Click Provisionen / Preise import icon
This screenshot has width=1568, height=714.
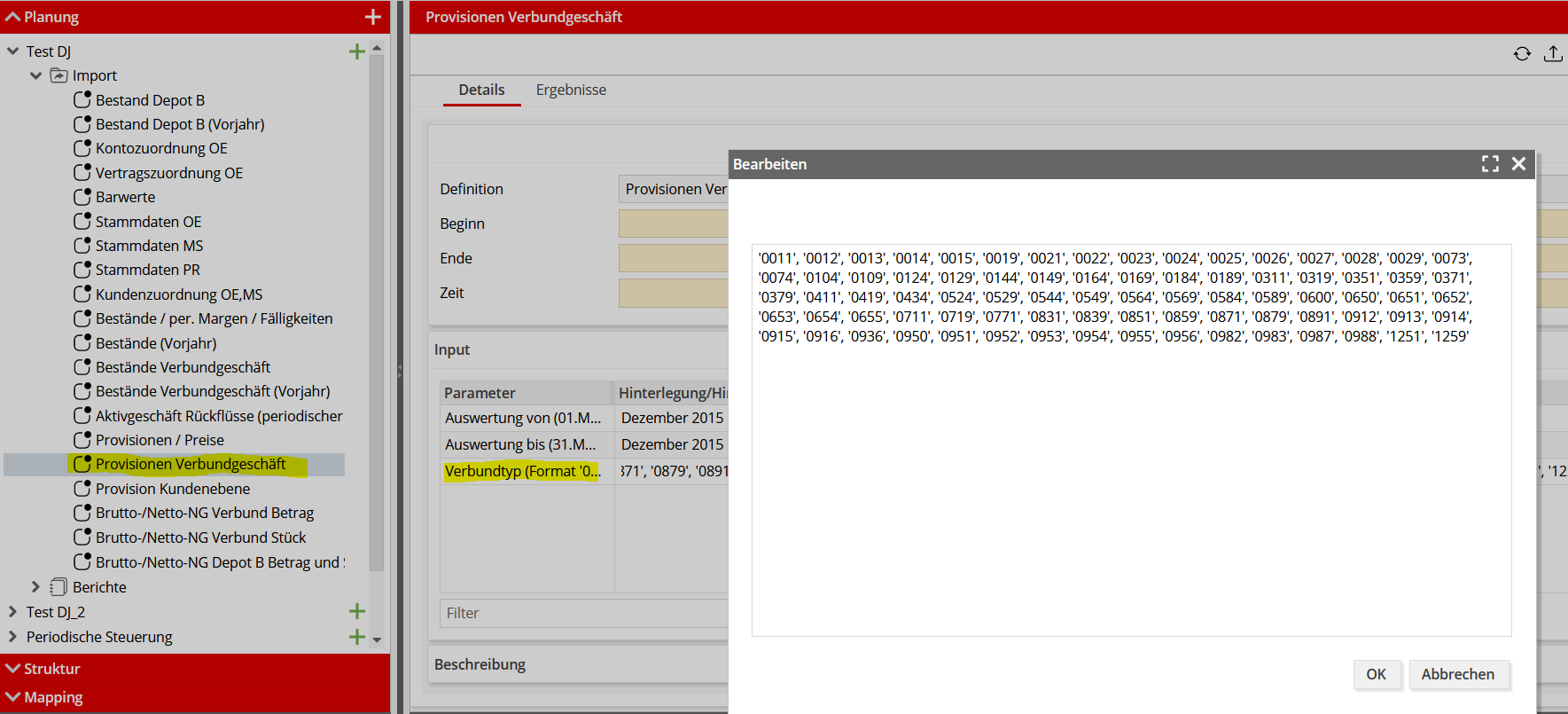tap(82, 439)
